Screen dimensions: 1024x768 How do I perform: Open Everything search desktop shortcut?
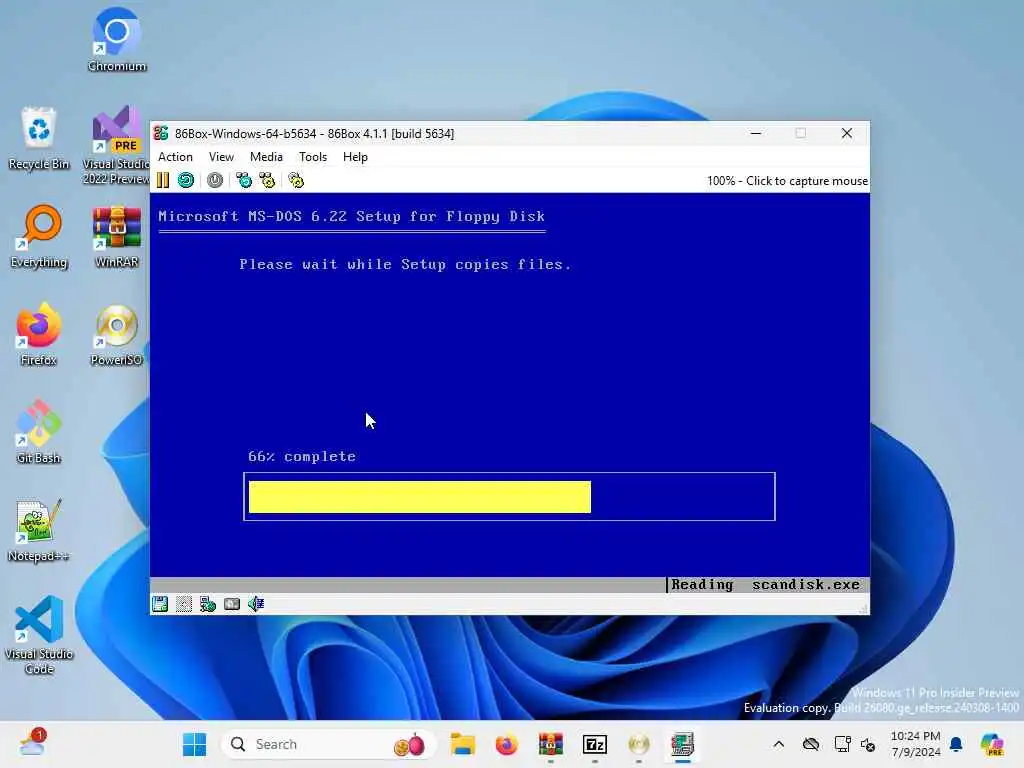pyautogui.click(x=39, y=236)
